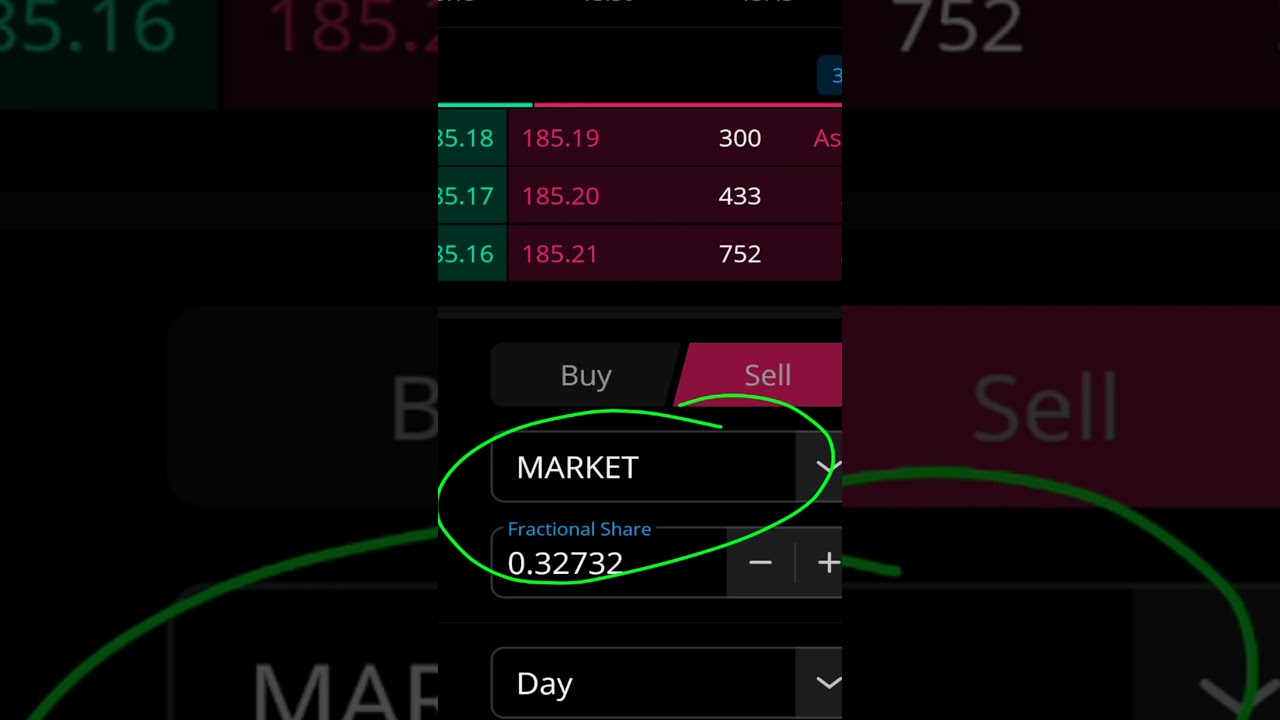Choose ask price 185.20

coord(560,196)
